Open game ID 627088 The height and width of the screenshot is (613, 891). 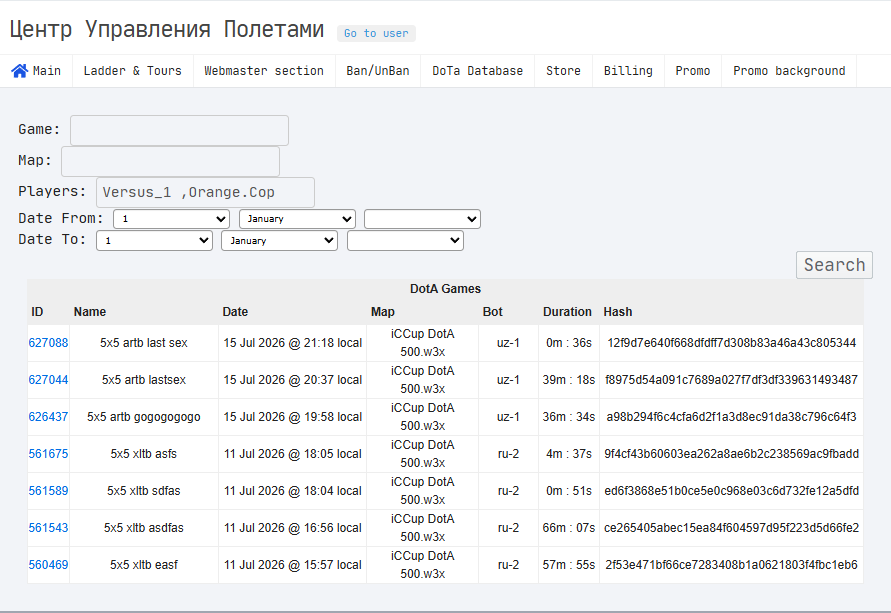coord(48,343)
